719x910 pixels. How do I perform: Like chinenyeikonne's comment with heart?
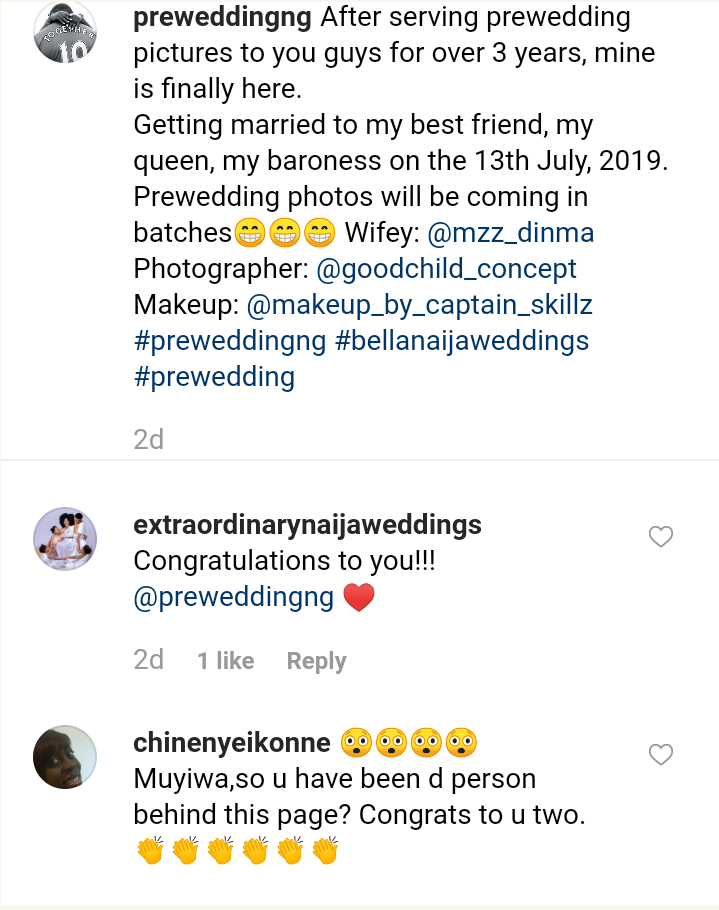[x=661, y=754]
